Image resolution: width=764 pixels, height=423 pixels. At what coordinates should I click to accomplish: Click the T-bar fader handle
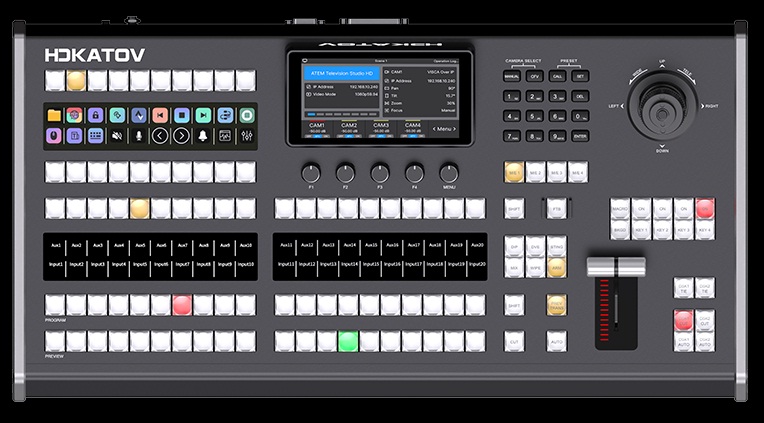pos(616,266)
